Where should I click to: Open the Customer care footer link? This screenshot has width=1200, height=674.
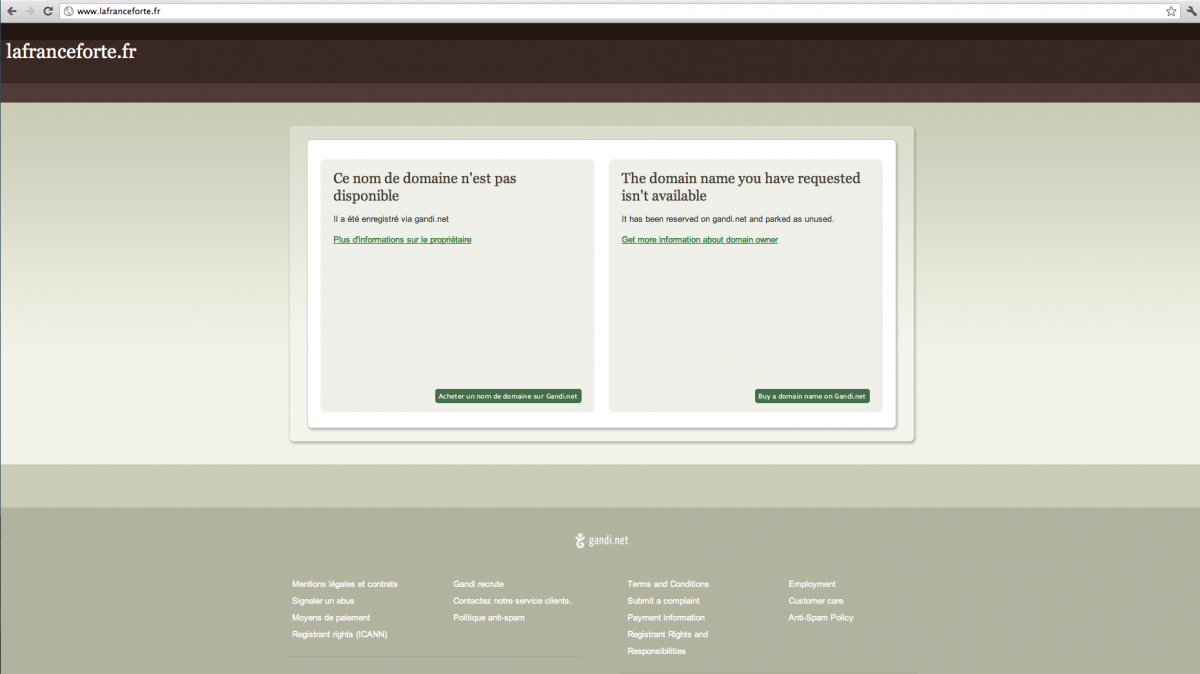tap(816, 601)
